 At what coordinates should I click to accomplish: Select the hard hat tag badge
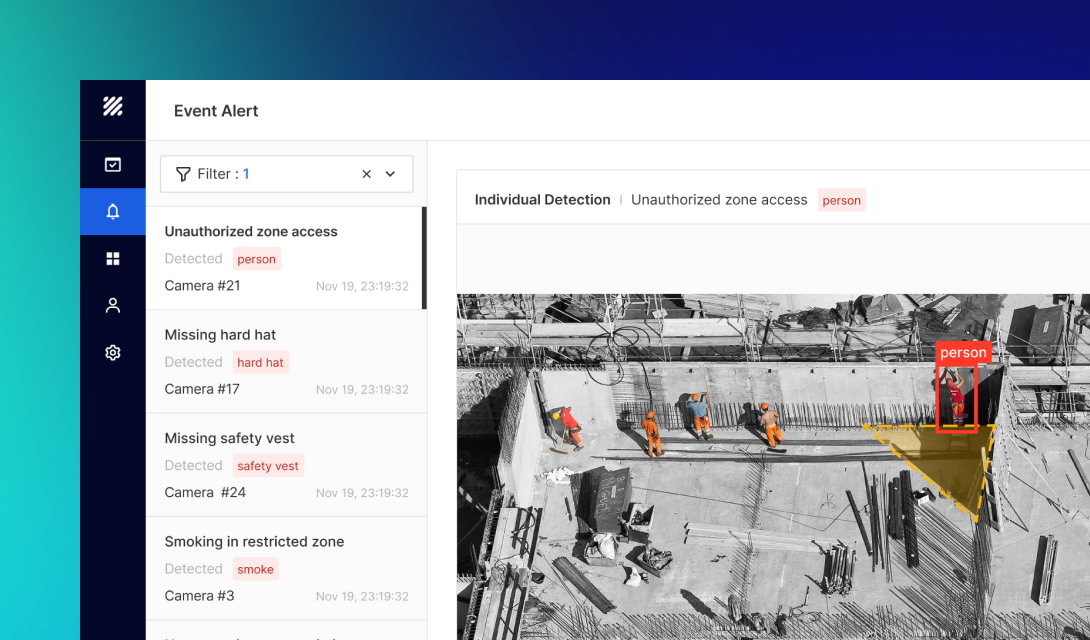(x=260, y=362)
